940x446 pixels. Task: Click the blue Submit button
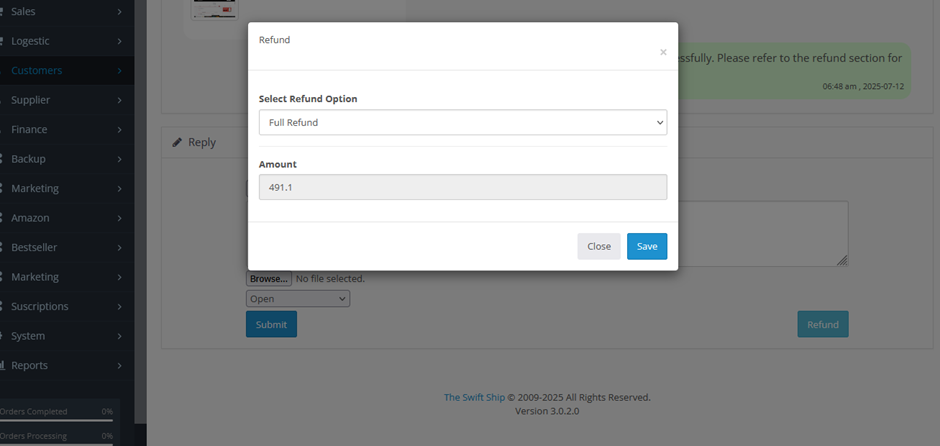tap(271, 324)
